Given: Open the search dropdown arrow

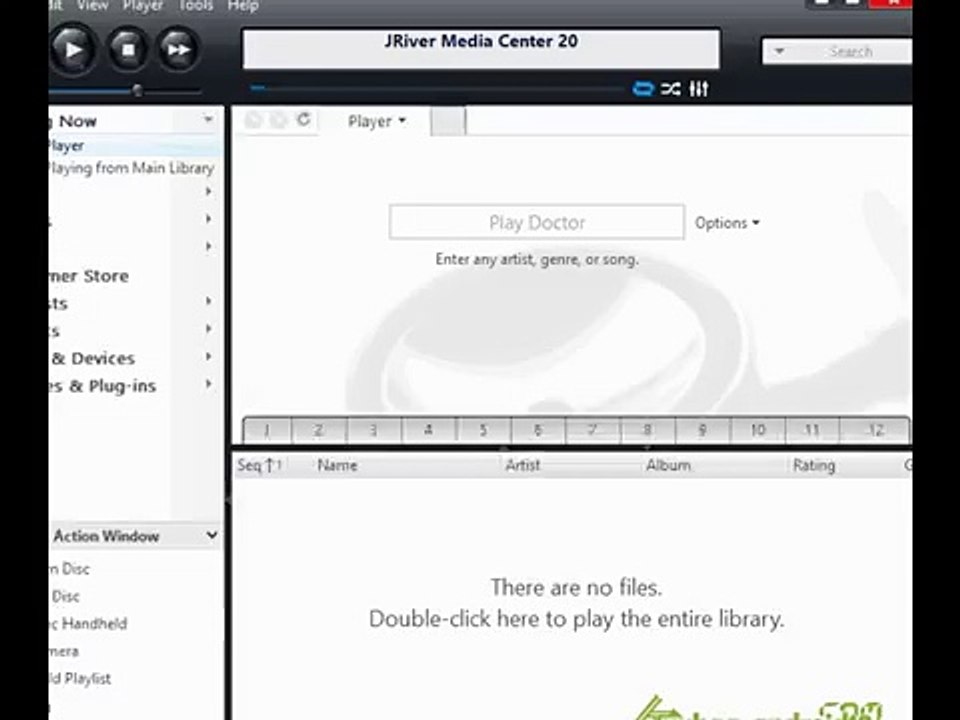Looking at the screenshot, I should [x=779, y=51].
